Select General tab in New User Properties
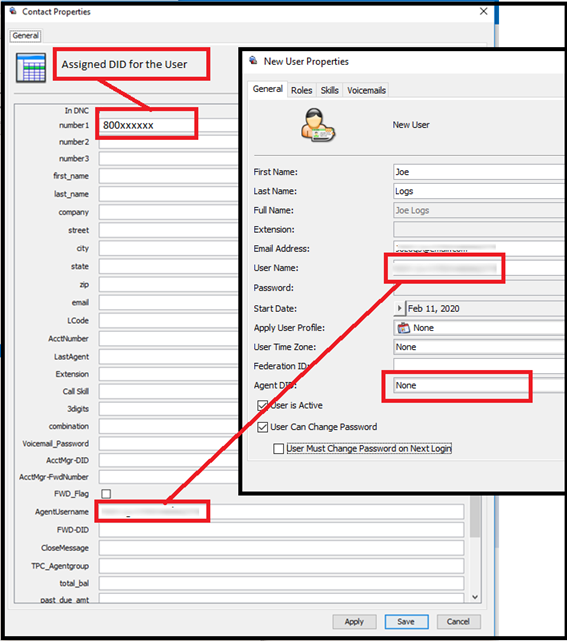The width and height of the screenshot is (567, 641). (x=268, y=89)
